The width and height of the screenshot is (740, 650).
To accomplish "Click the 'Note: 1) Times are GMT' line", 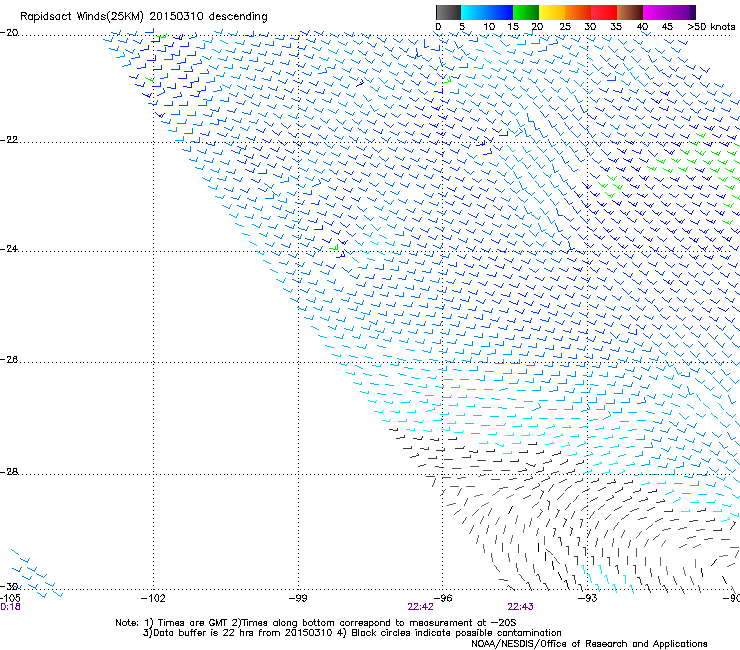I will pyautogui.click(x=316, y=623).
